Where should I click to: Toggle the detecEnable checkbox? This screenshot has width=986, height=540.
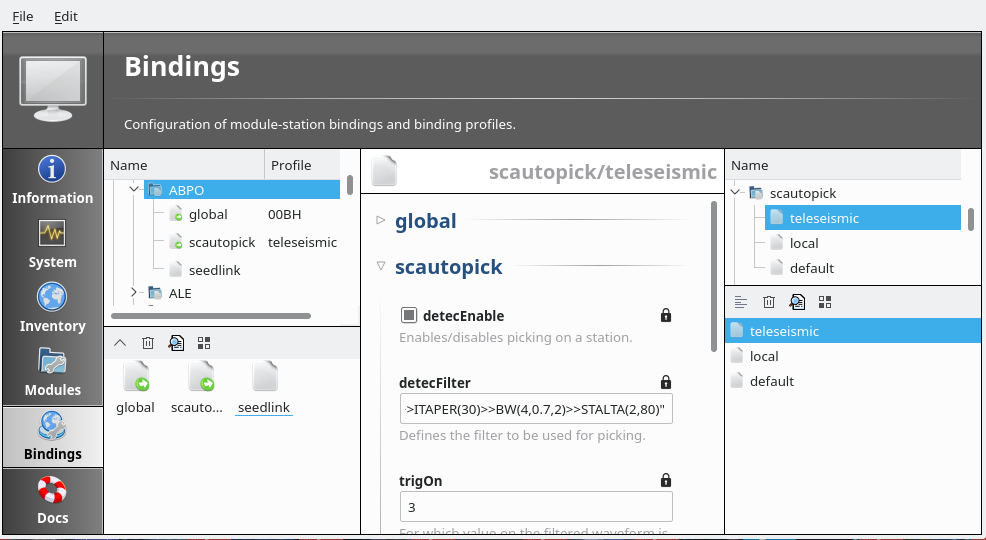pyautogui.click(x=409, y=316)
